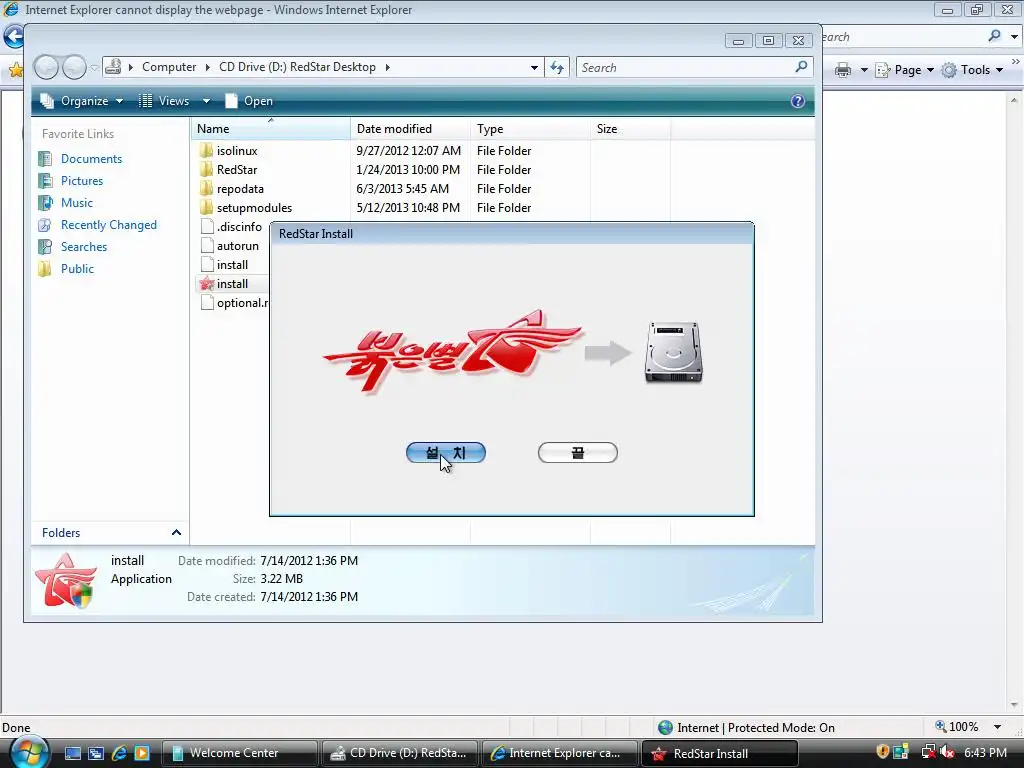Open the Tools menu in Internet Explorer

click(973, 70)
